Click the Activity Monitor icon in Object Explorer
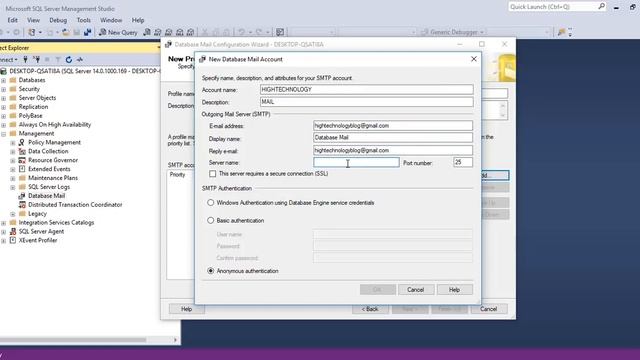Image resolution: width=640 pixels, height=360 pixels. coord(80,60)
